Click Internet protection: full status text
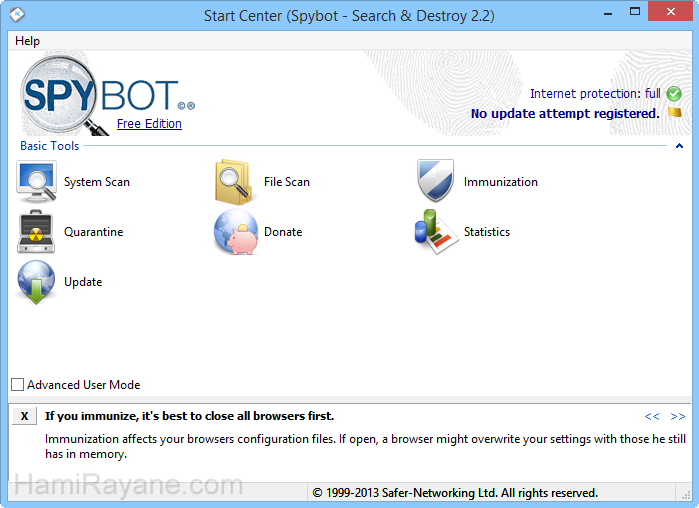The height and width of the screenshot is (508, 699). point(595,94)
